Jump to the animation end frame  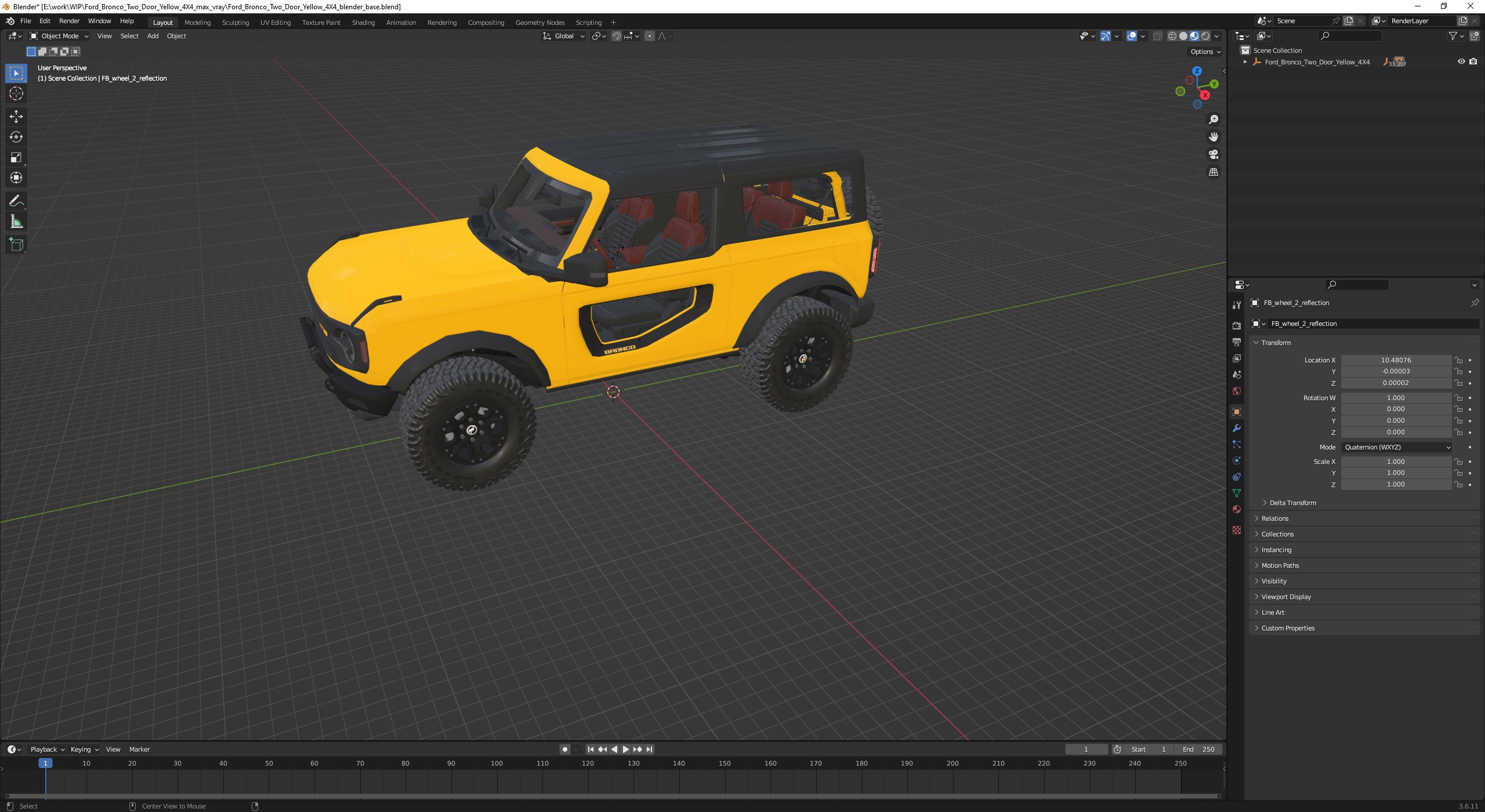tap(650, 749)
